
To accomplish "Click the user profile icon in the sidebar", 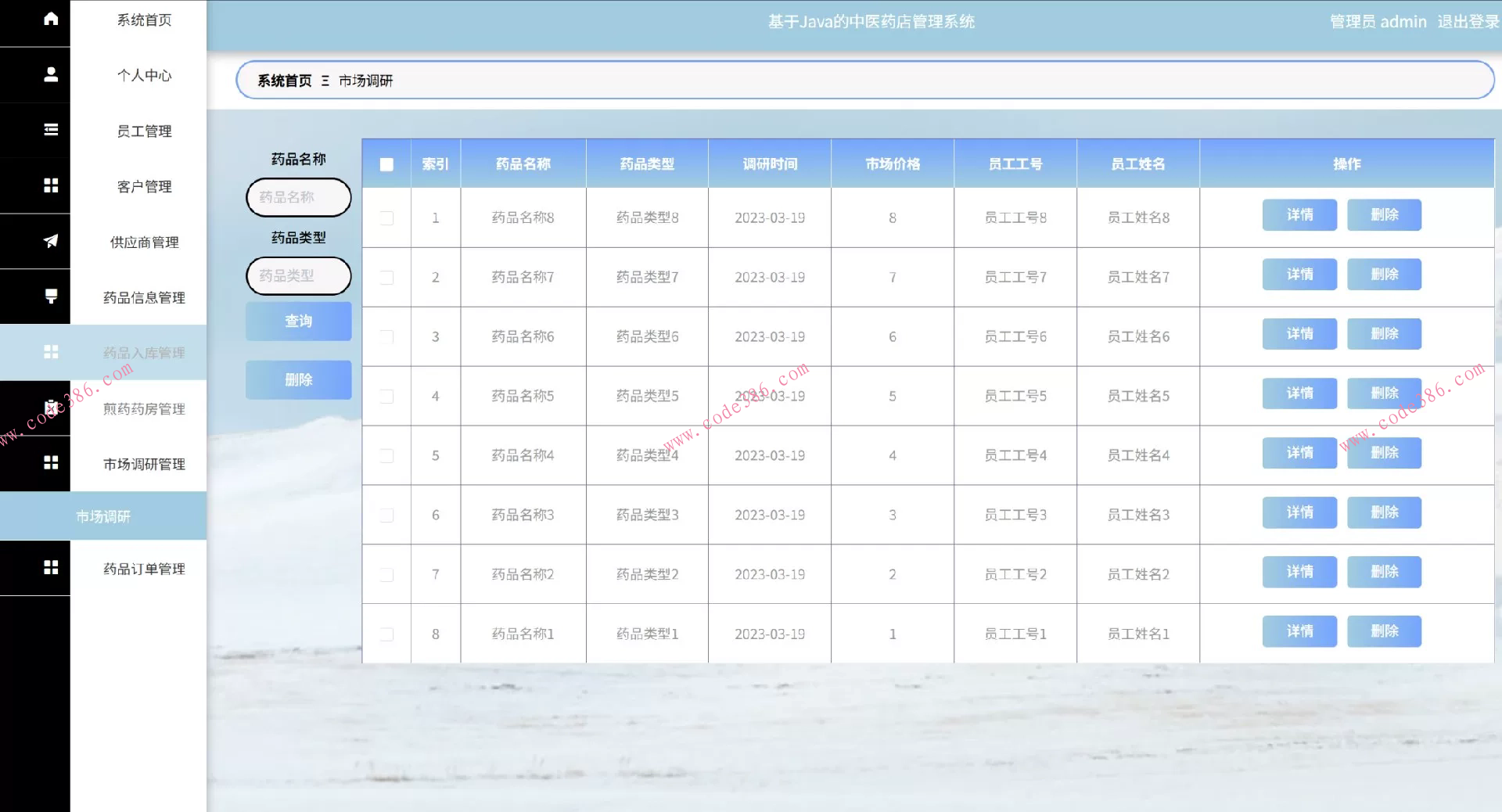I will click(x=51, y=74).
